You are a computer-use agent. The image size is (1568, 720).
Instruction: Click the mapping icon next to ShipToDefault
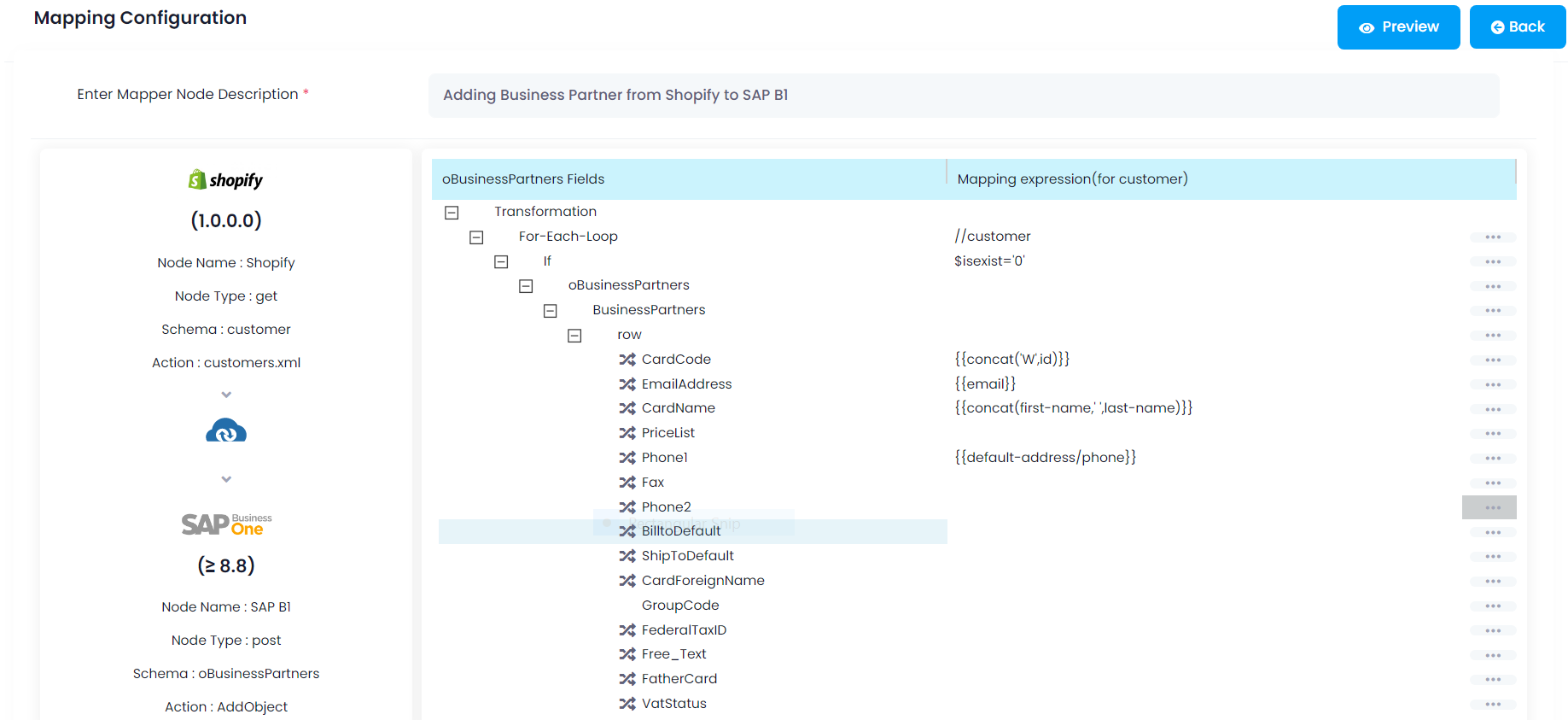tap(627, 556)
